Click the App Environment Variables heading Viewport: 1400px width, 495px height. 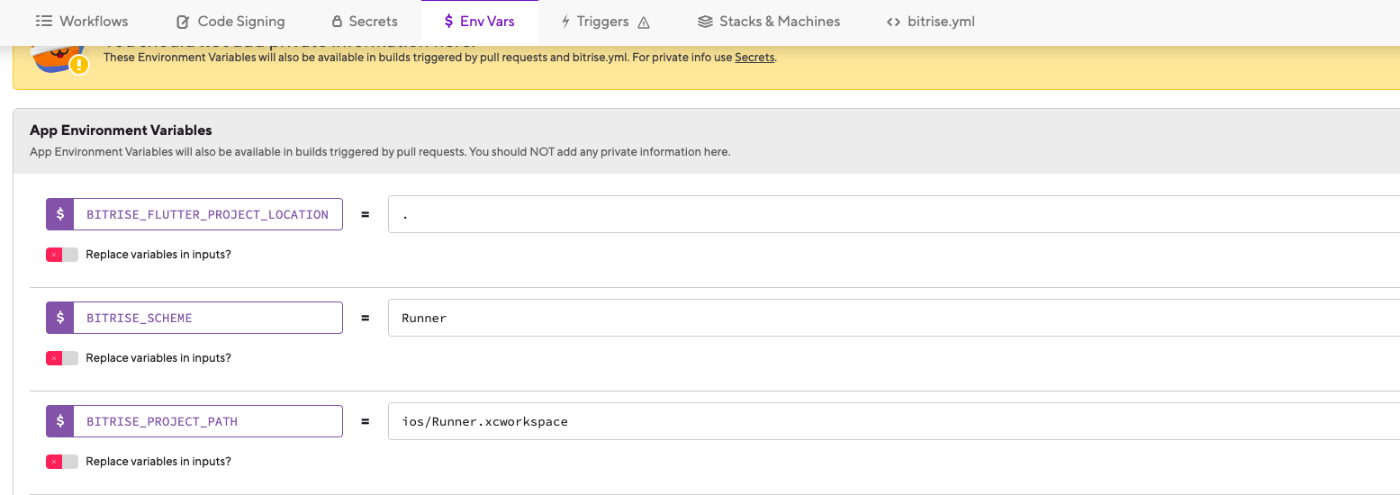[121, 130]
